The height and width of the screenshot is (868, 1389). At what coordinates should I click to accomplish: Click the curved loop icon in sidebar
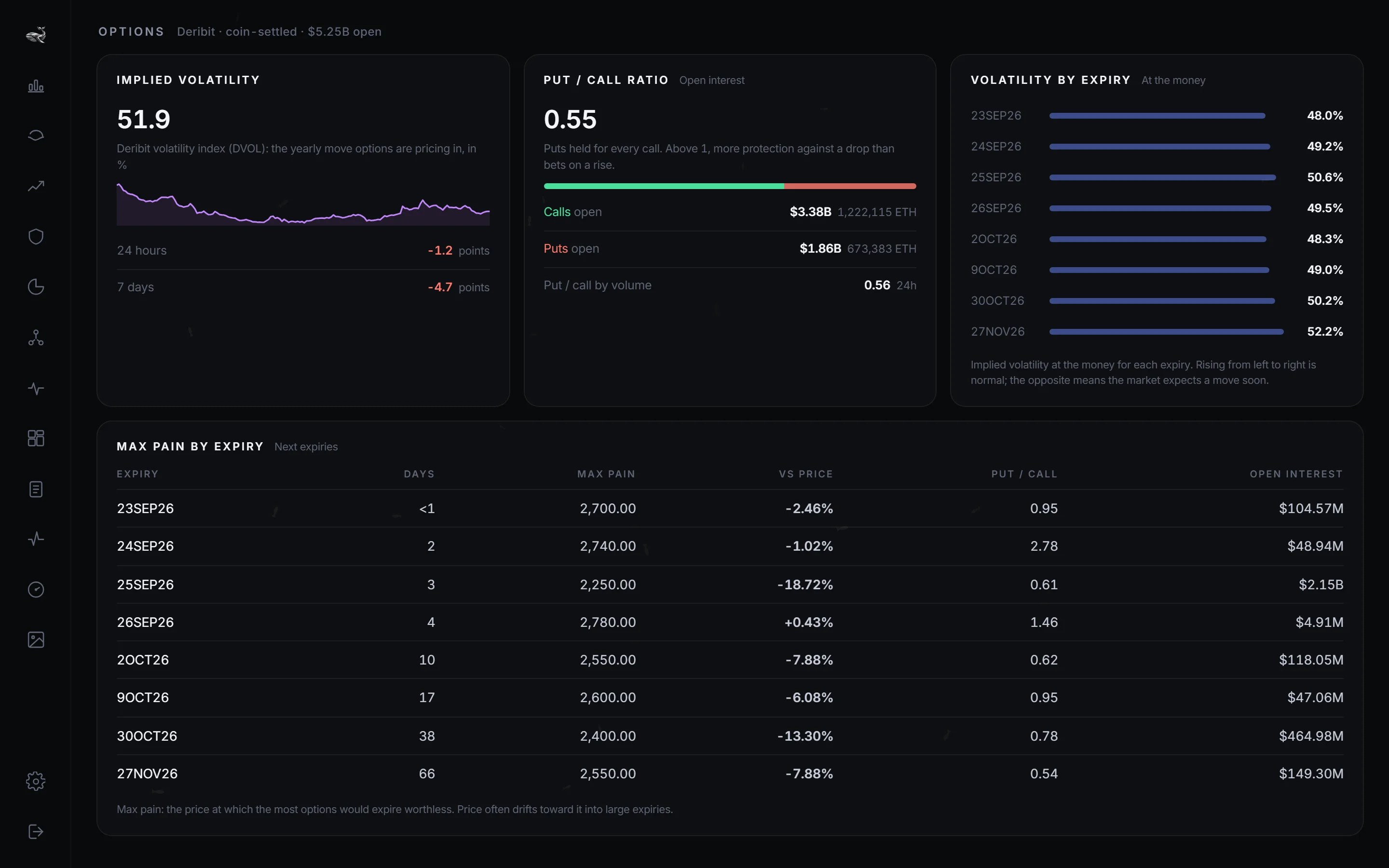(x=36, y=136)
